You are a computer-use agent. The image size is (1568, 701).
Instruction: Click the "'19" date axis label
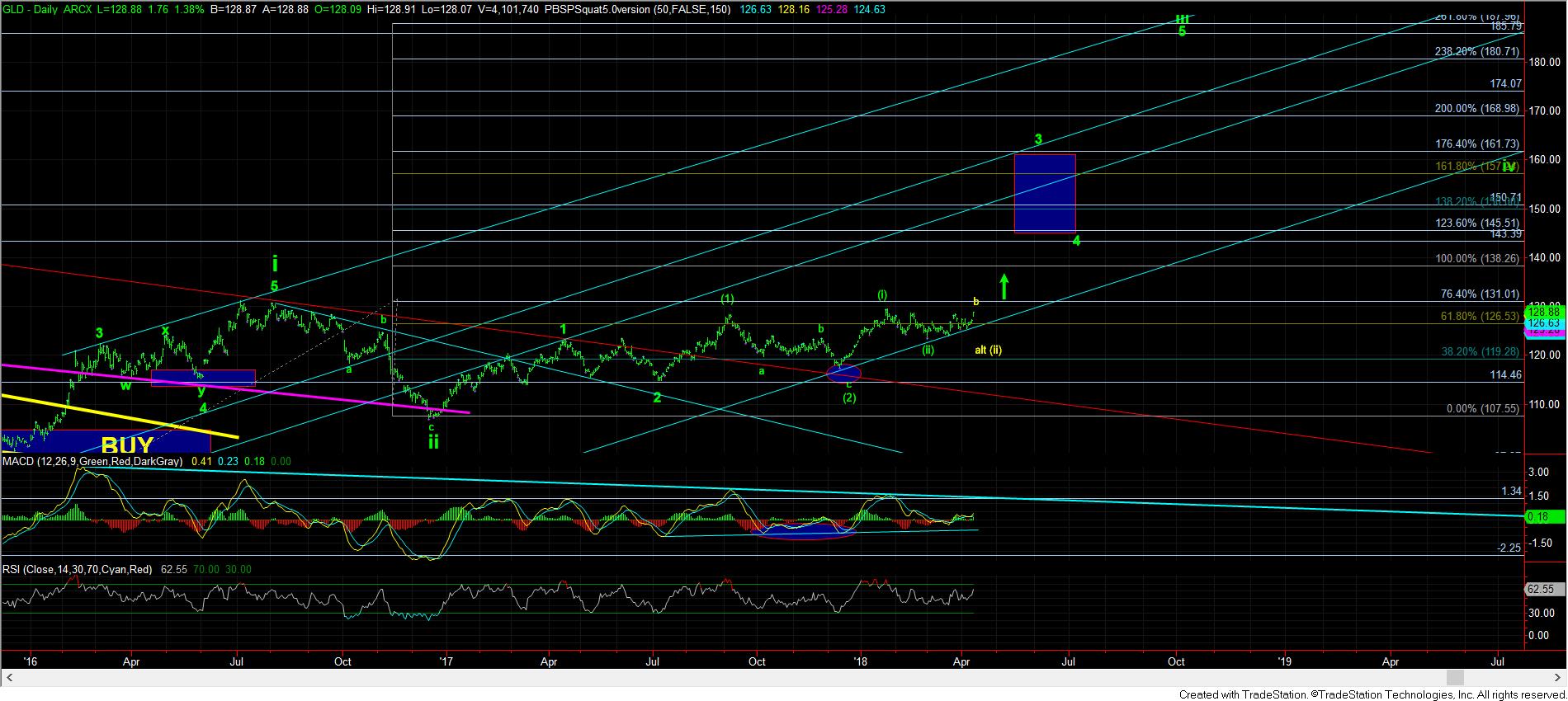(1284, 661)
